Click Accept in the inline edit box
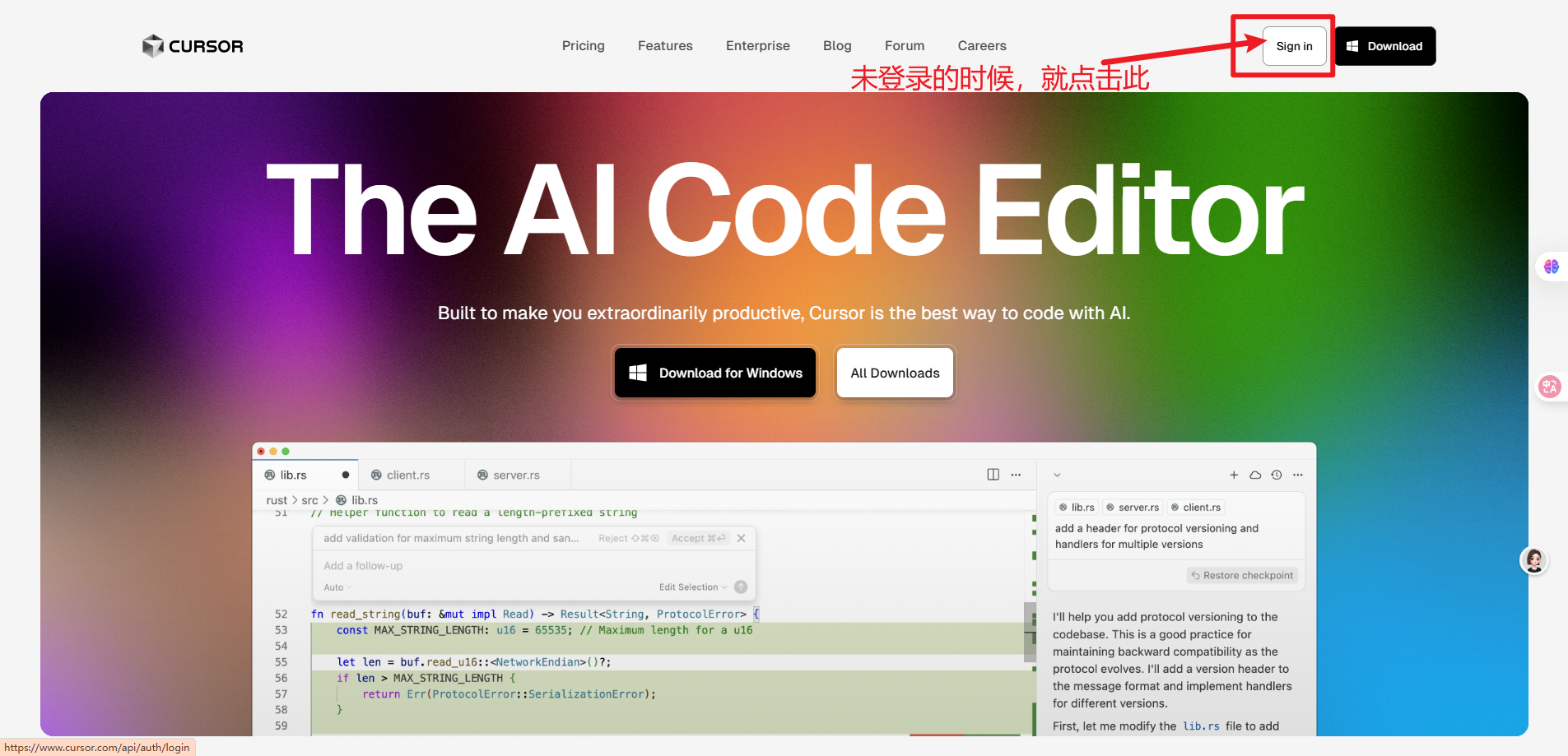Image resolution: width=1568 pixels, height=756 pixels. pos(698,538)
